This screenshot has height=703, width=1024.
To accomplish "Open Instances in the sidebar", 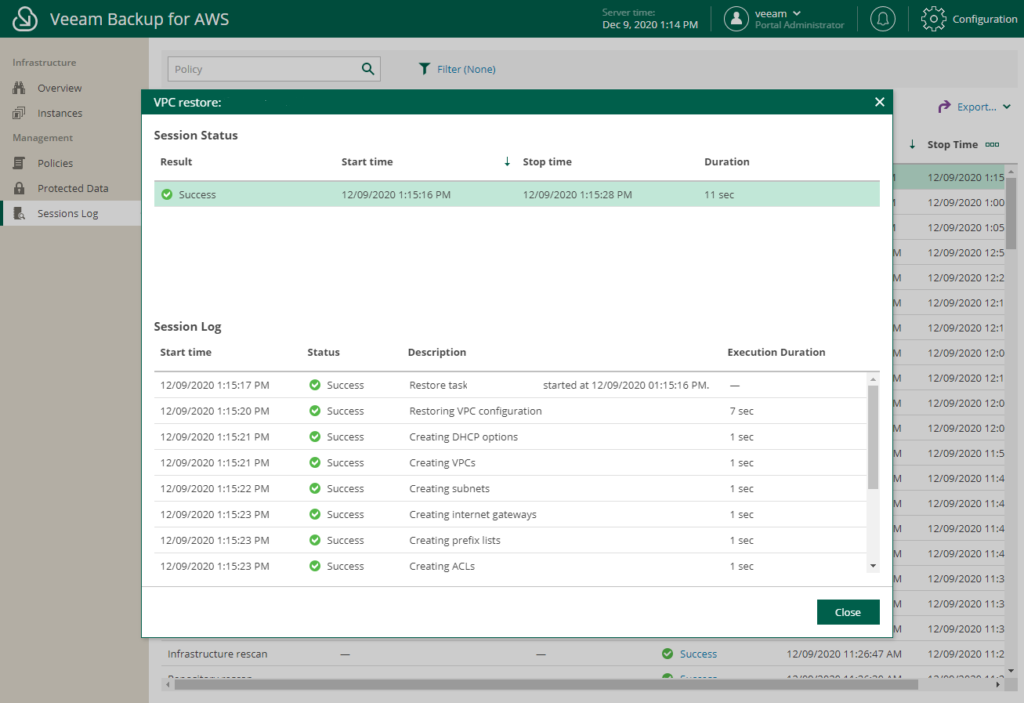I will tap(59, 113).
